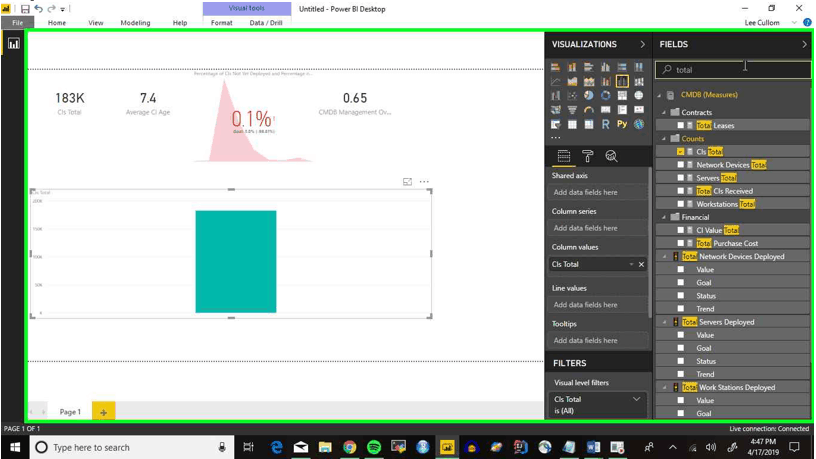The width and height of the screenshot is (816, 459).
Task: Pick the map globe visual
Action: pos(639,96)
